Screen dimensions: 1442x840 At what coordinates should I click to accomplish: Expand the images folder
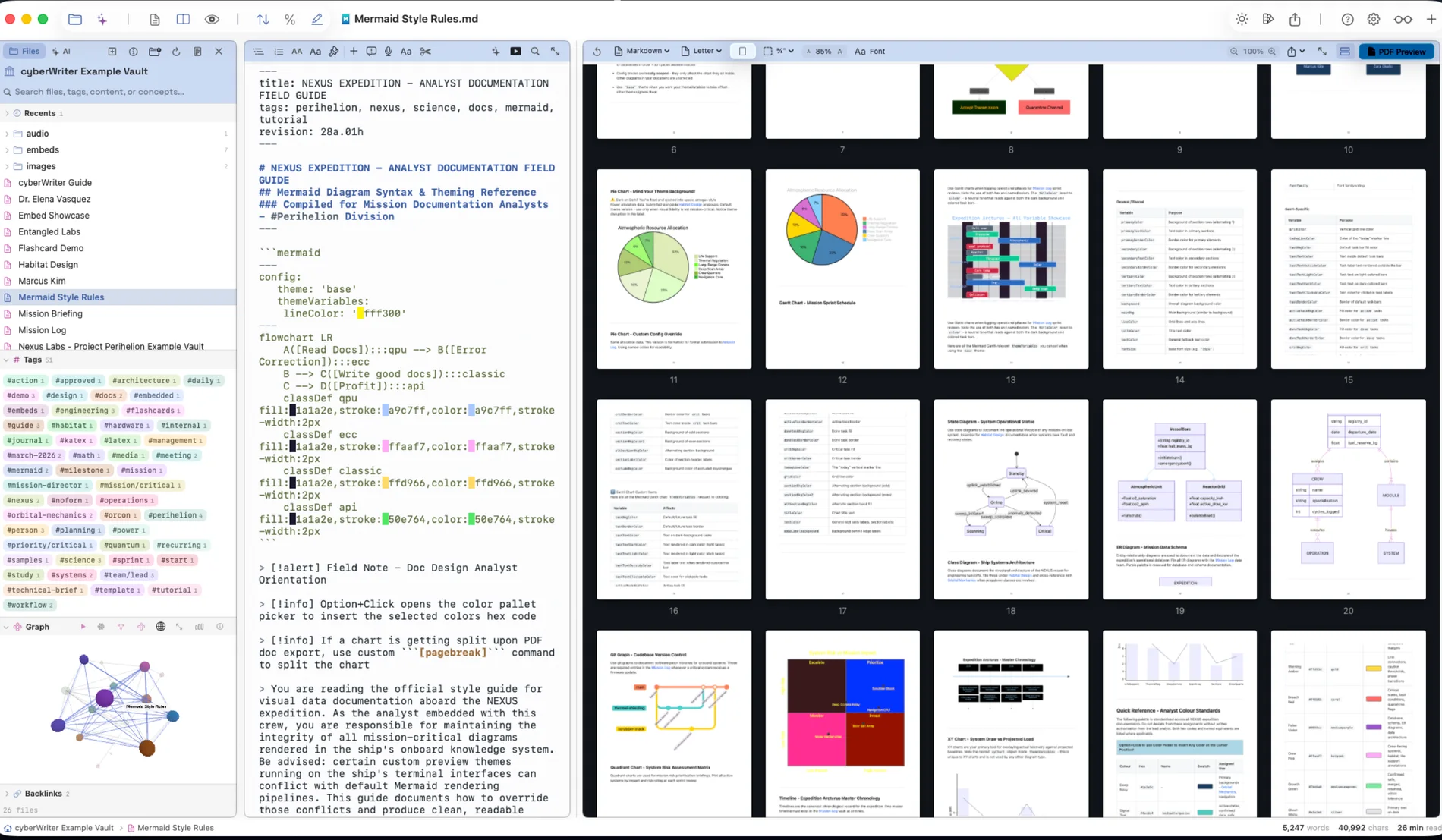[x=7, y=166]
